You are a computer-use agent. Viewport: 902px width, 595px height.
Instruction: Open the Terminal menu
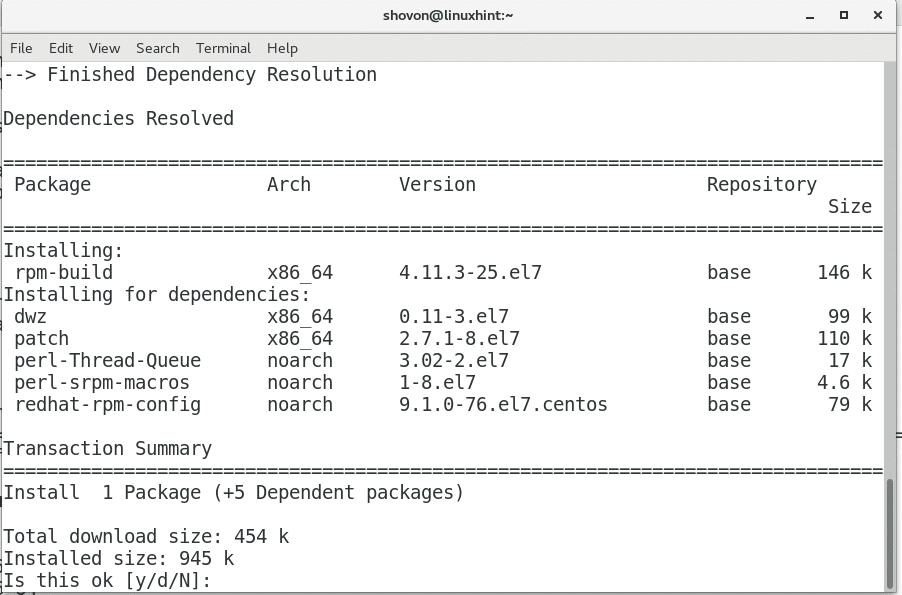click(223, 48)
